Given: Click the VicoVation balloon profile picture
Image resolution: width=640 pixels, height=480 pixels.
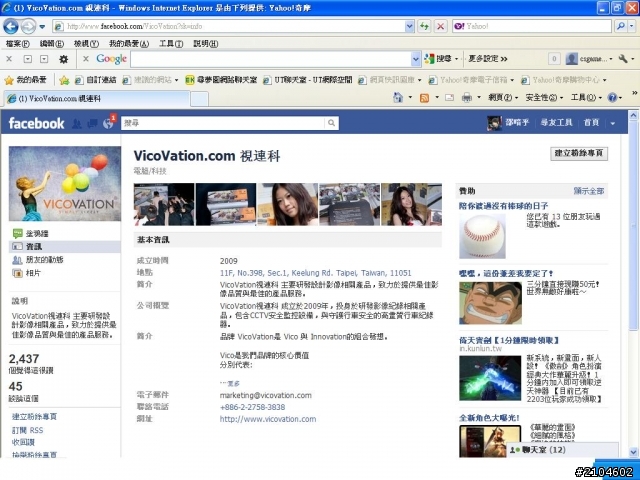Looking at the screenshot, I should [65, 184].
